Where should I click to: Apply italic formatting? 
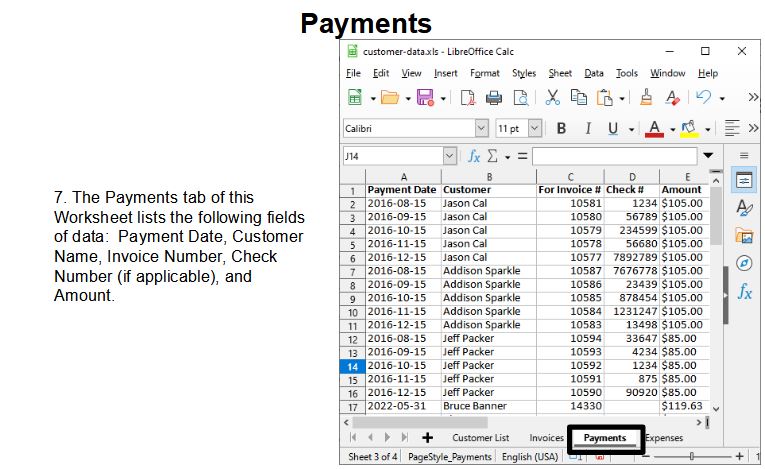(588, 128)
